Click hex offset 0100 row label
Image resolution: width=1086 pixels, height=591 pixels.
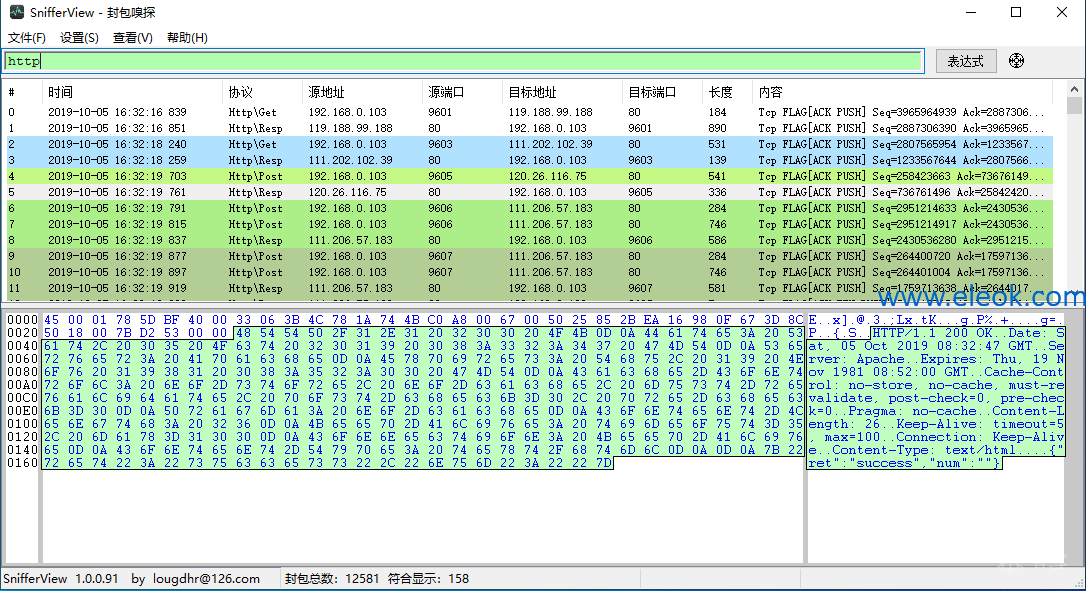coord(22,424)
